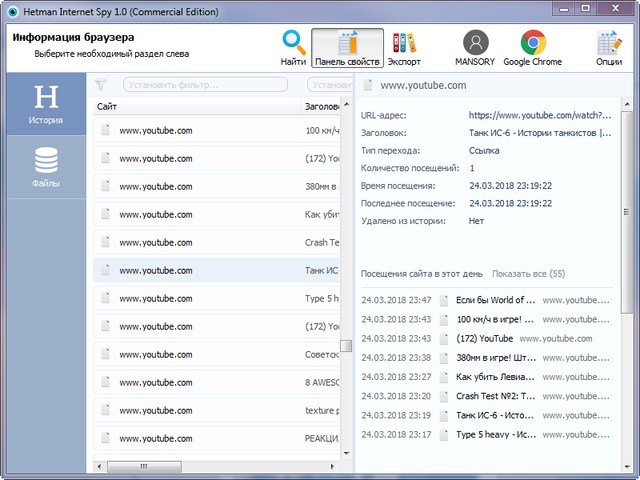The width and height of the screenshot is (640, 480).
Task: Focus the second partially visible filter field
Action: [330, 85]
